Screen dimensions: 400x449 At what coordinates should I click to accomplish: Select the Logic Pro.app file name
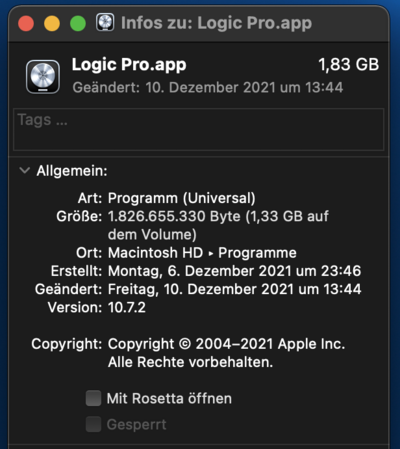tap(129, 65)
